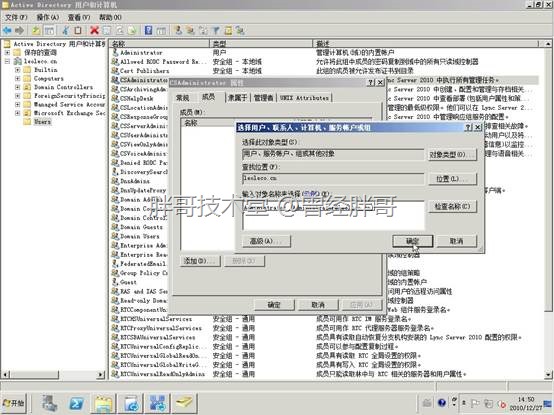The image size is (554, 415).
Task: Open the 帮助(H) menu
Action: pyautogui.click(x=111, y=17)
